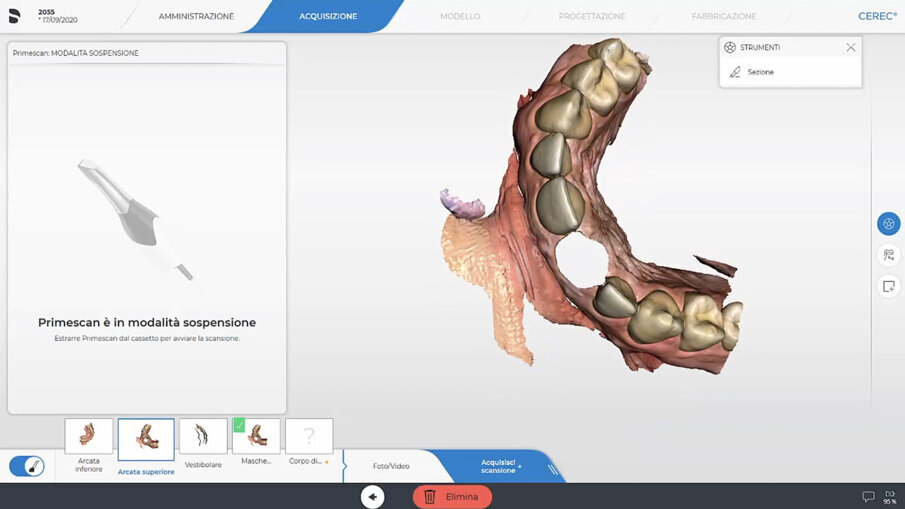
Task: Close the Strumenti panel
Action: (850, 47)
